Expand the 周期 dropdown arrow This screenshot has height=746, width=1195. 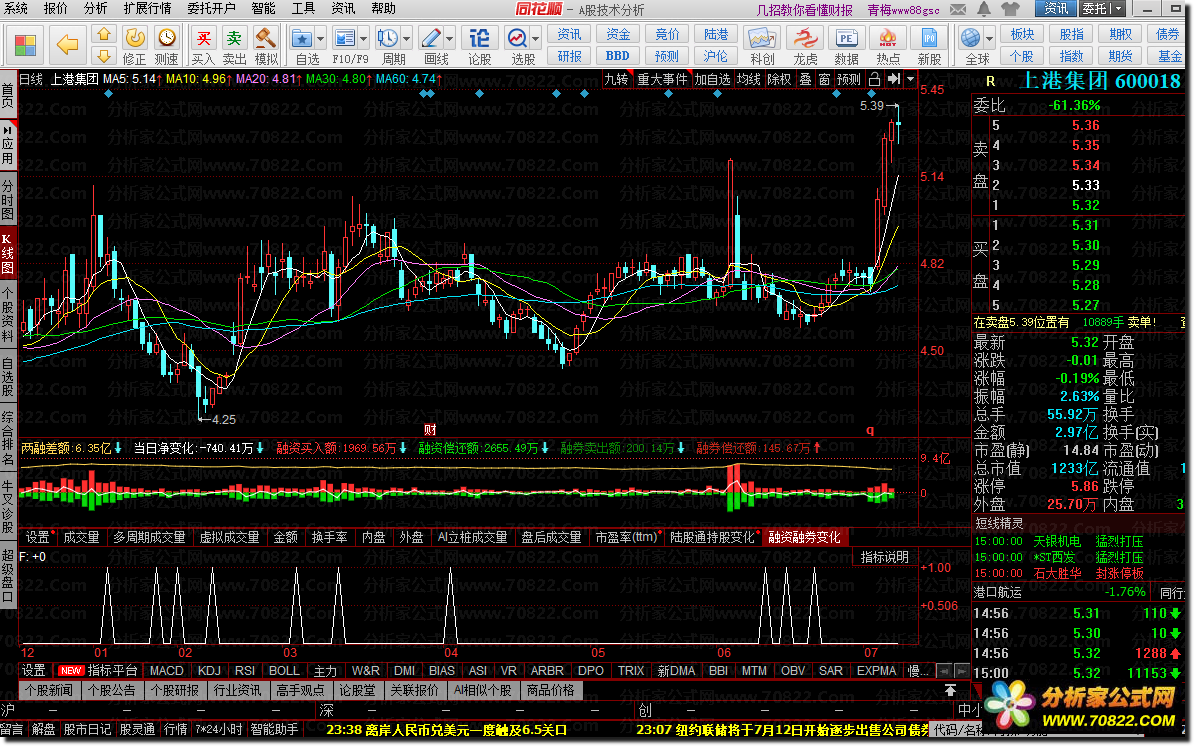407,38
